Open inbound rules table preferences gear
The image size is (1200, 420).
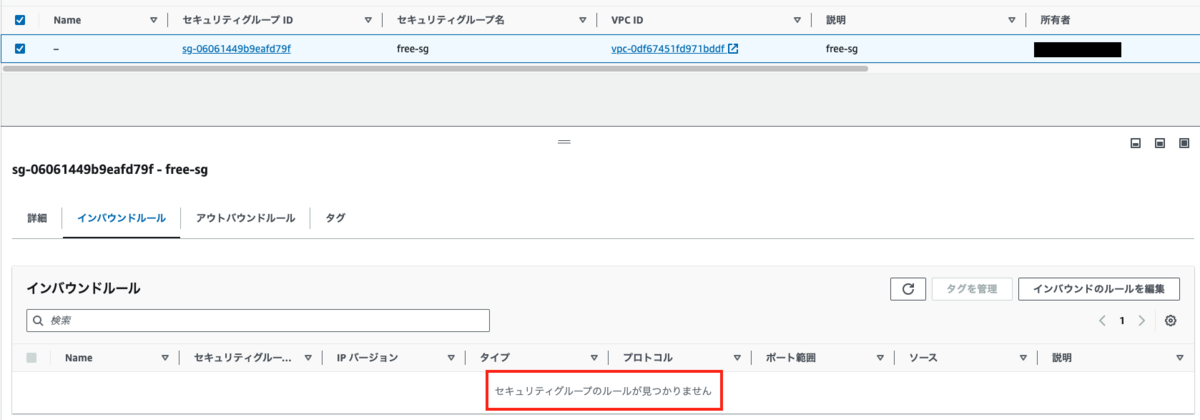[x=1170, y=321]
